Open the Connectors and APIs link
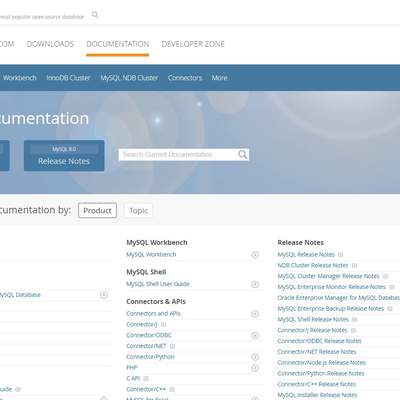The height and width of the screenshot is (400, 400). tap(153, 313)
